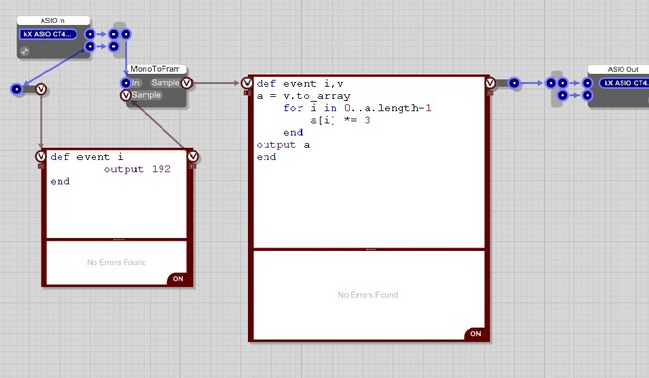Select the V input connector of the large Ruby module
Screen dimensions: 649x378
[x=247, y=83]
